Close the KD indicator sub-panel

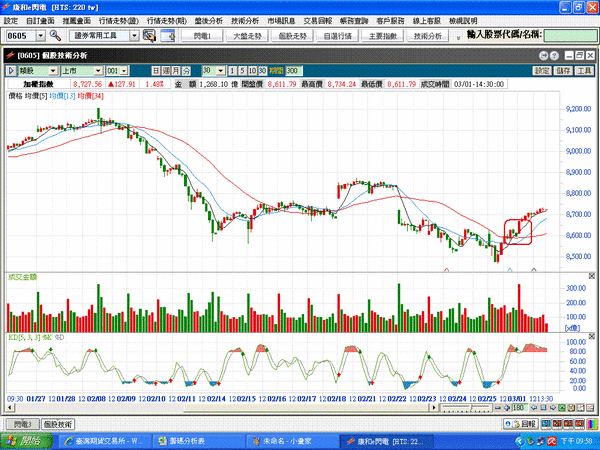pyautogui.click(x=592, y=337)
